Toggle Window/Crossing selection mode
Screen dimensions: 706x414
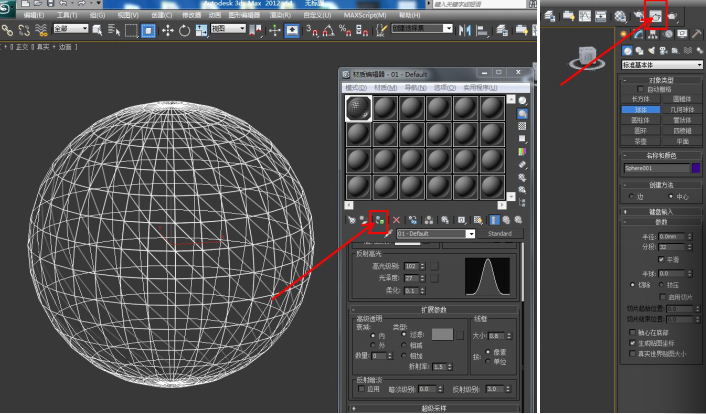(148, 30)
